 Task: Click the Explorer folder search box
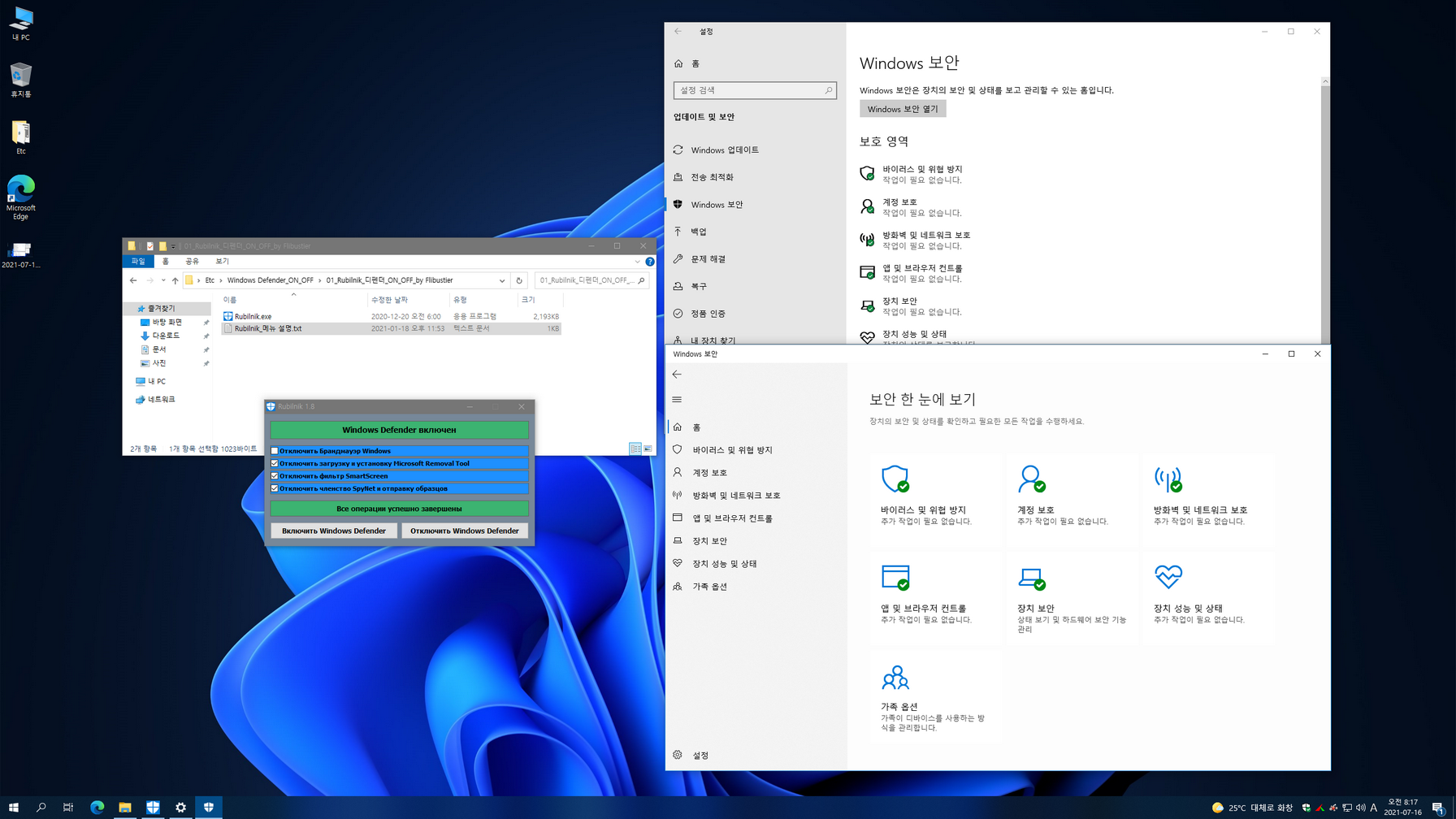[591, 280]
